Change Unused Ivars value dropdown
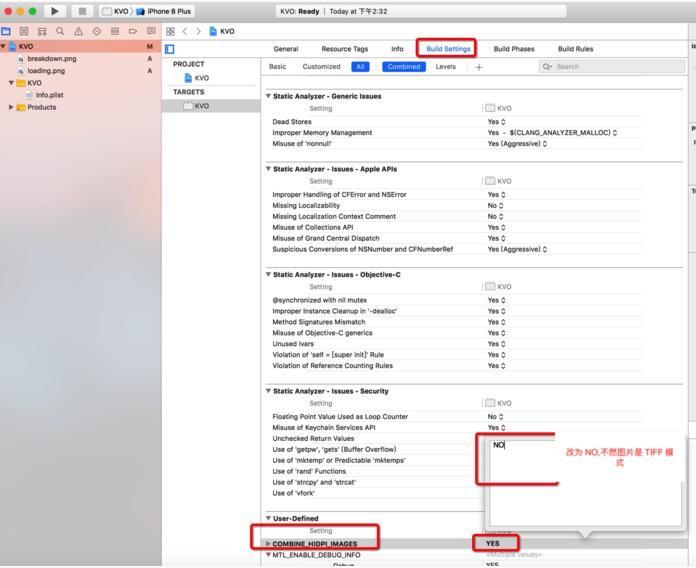This screenshot has height=568, width=696. point(496,344)
